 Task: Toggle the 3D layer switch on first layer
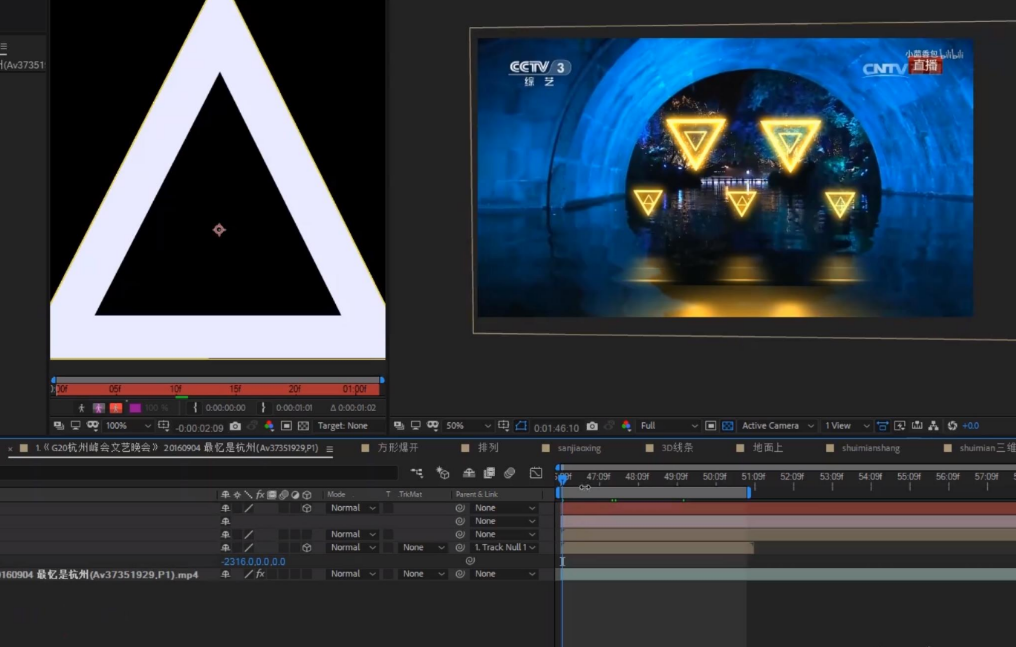[306, 508]
